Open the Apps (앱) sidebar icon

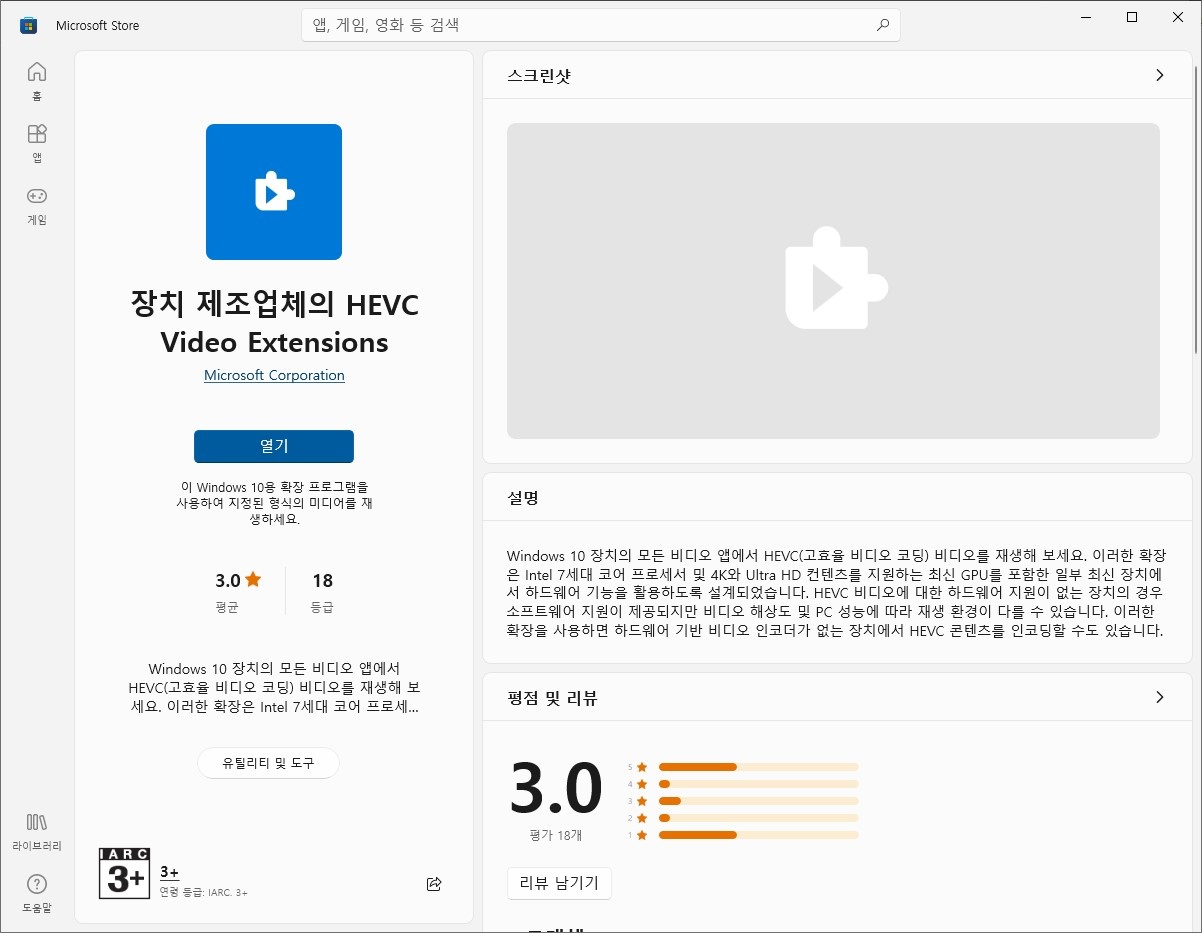click(37, 143)
